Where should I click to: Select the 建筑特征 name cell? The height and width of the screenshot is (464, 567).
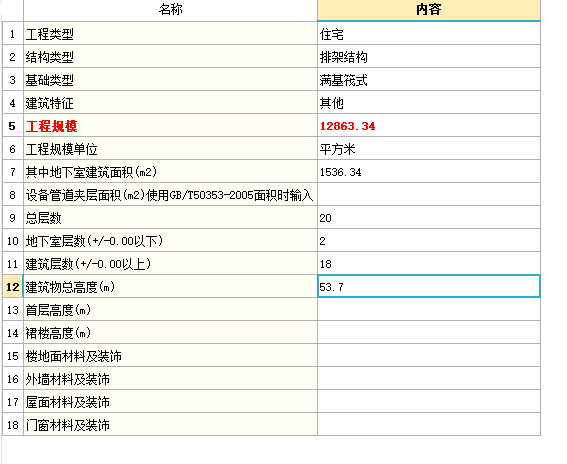[170, 102]
